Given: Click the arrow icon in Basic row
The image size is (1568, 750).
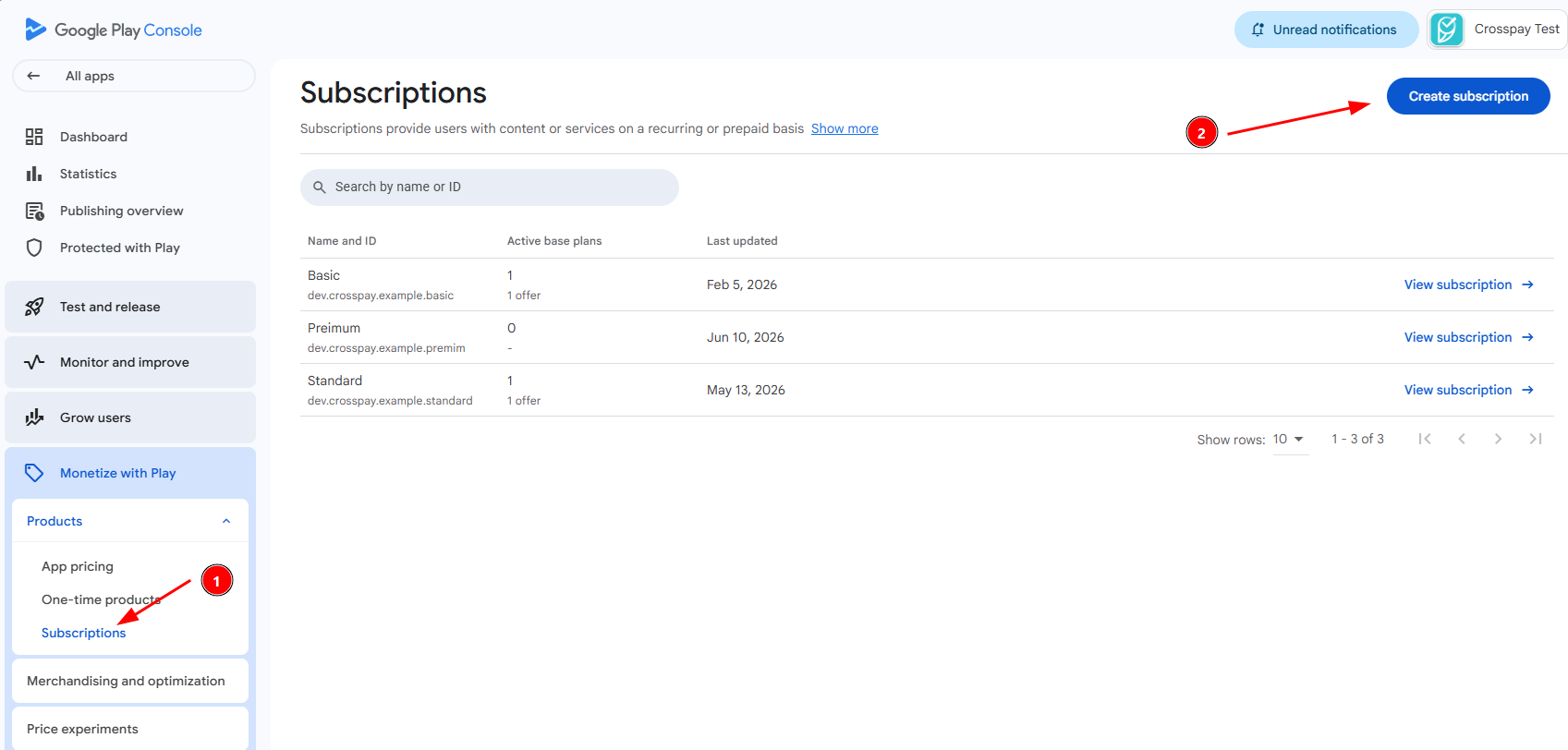Looking at the screenshot, I should pos(1528,284).
